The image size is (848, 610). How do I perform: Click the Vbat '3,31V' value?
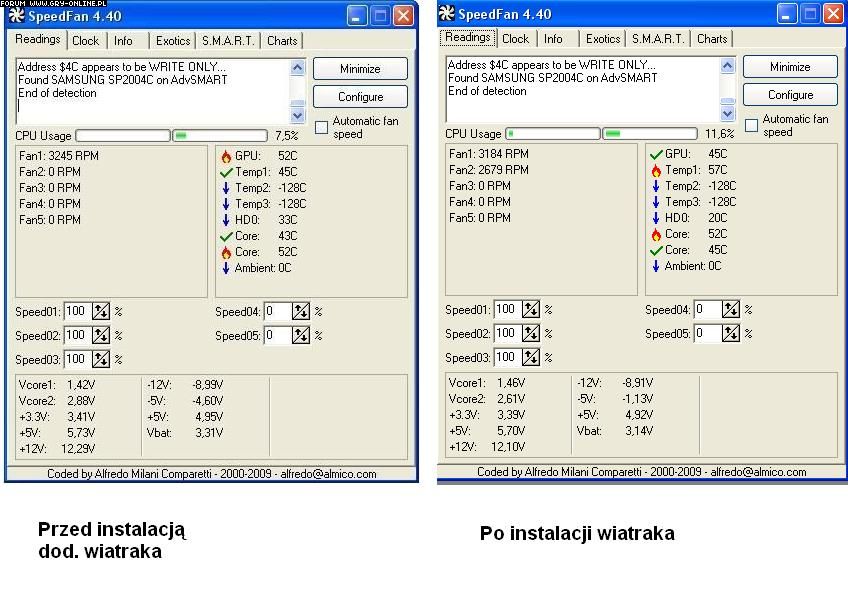click(209, 433)
